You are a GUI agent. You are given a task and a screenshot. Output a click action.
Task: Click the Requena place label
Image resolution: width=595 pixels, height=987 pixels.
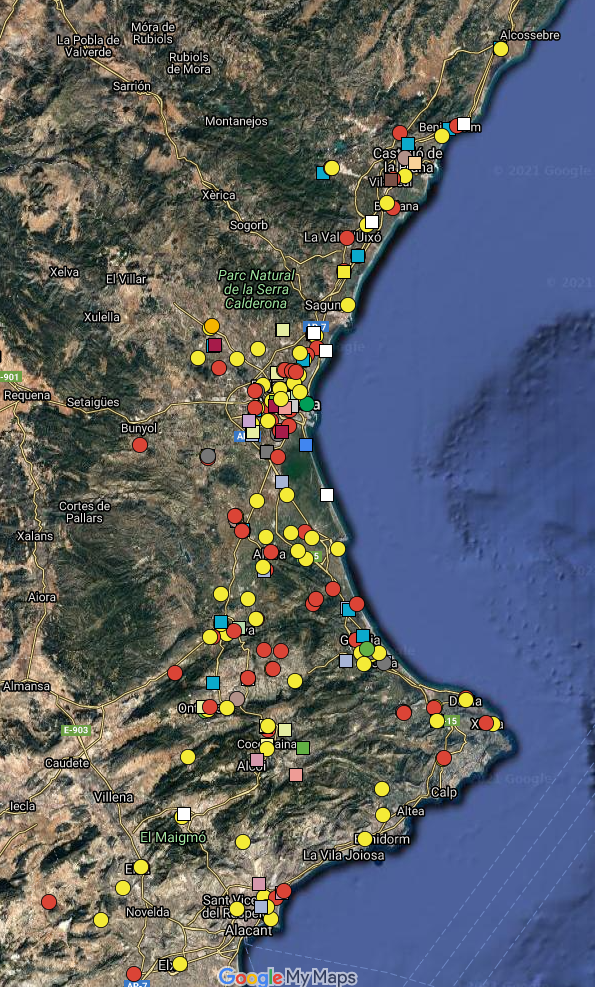(x=27, y=395)
